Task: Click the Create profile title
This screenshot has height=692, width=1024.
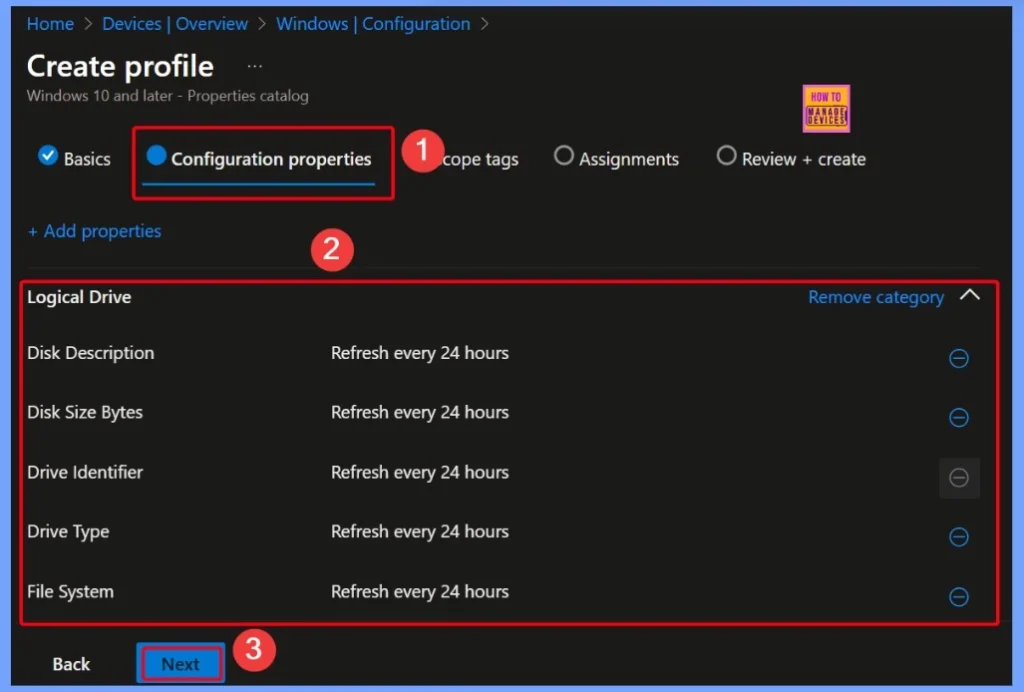Action: click(x=120, y=66)
